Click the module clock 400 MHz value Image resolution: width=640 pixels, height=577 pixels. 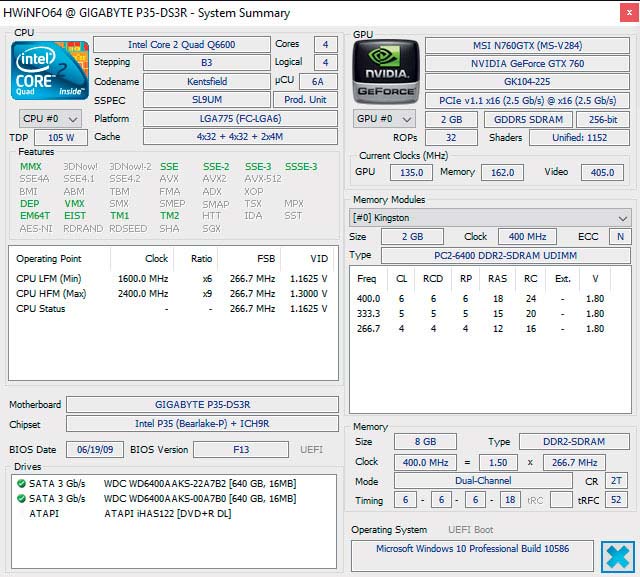[527, 237]
